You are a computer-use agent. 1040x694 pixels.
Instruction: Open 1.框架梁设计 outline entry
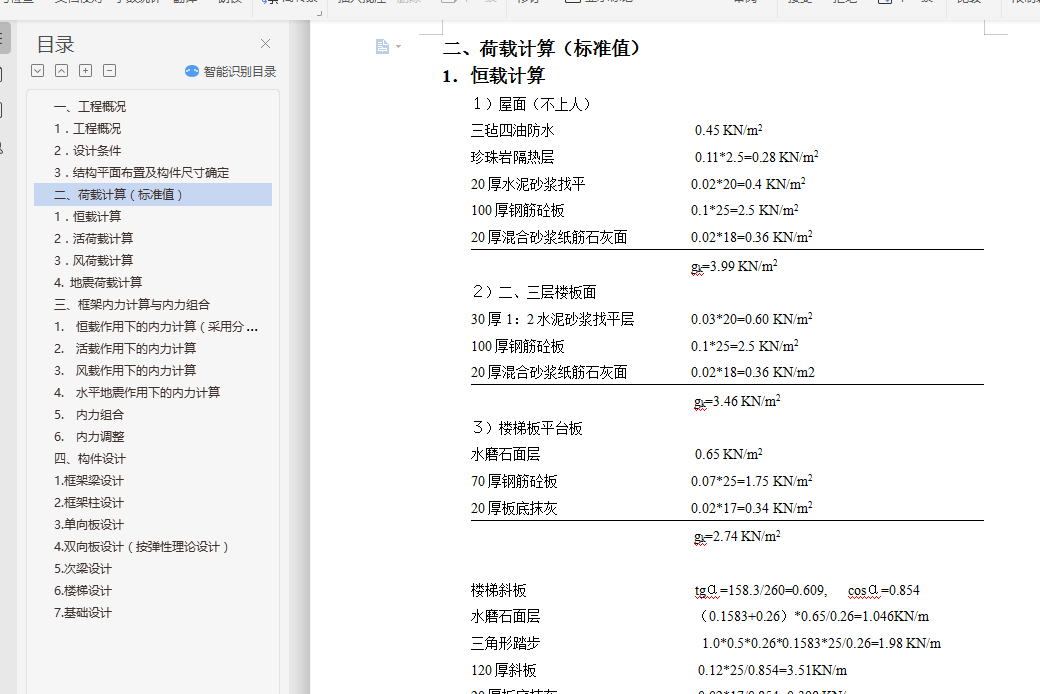pyautogui.click(x=89, y=480)
